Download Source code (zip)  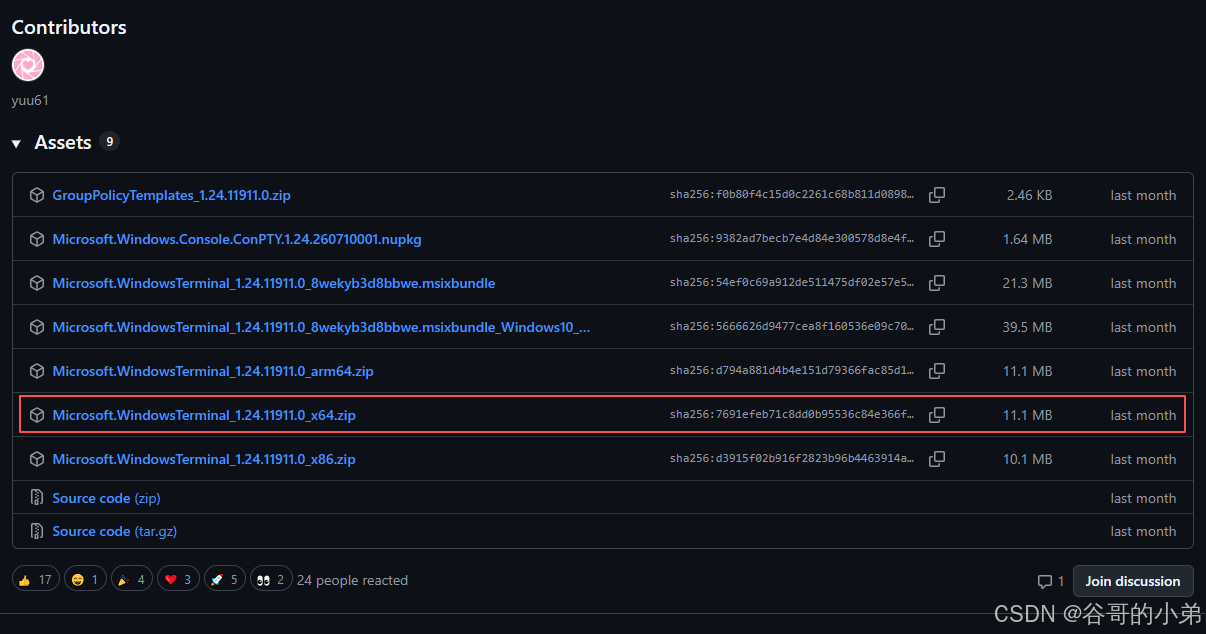tap(106, 498)
